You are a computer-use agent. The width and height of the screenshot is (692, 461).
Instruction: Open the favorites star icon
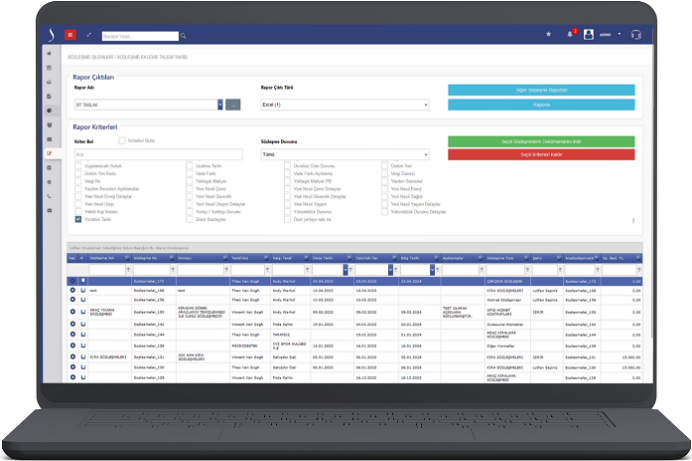(548, 34)
